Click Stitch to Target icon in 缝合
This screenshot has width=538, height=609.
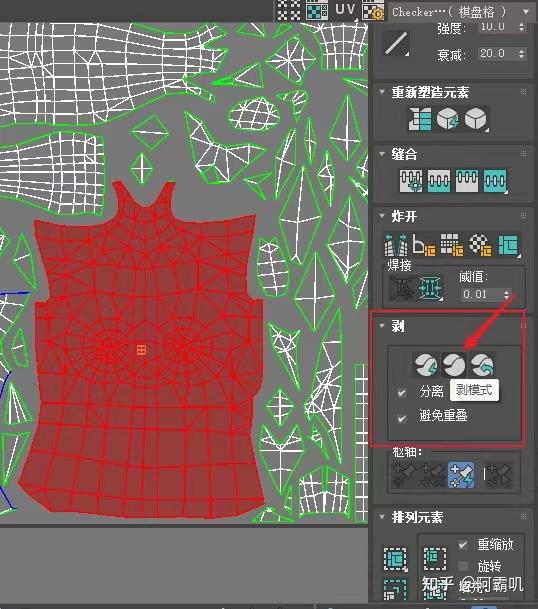point(411,181)
